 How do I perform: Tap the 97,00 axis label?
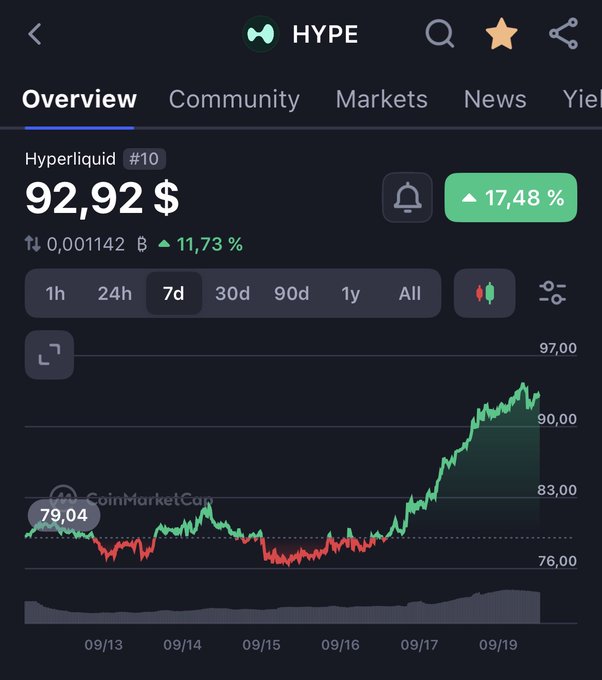(558, 348)
